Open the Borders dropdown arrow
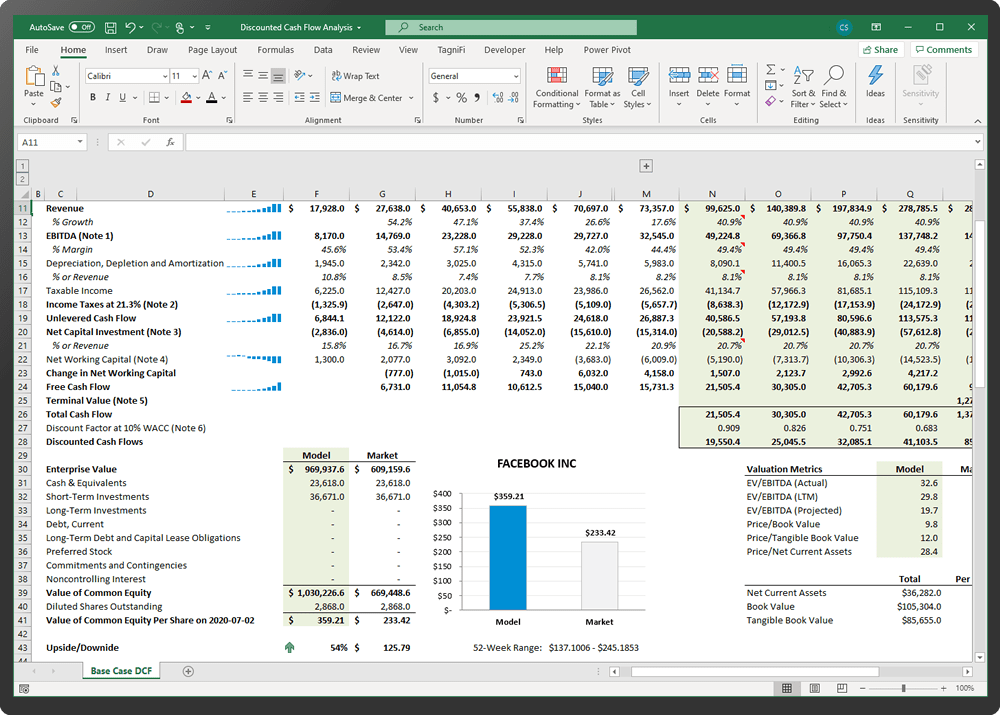1000x715 pixels. click(166, 98)
